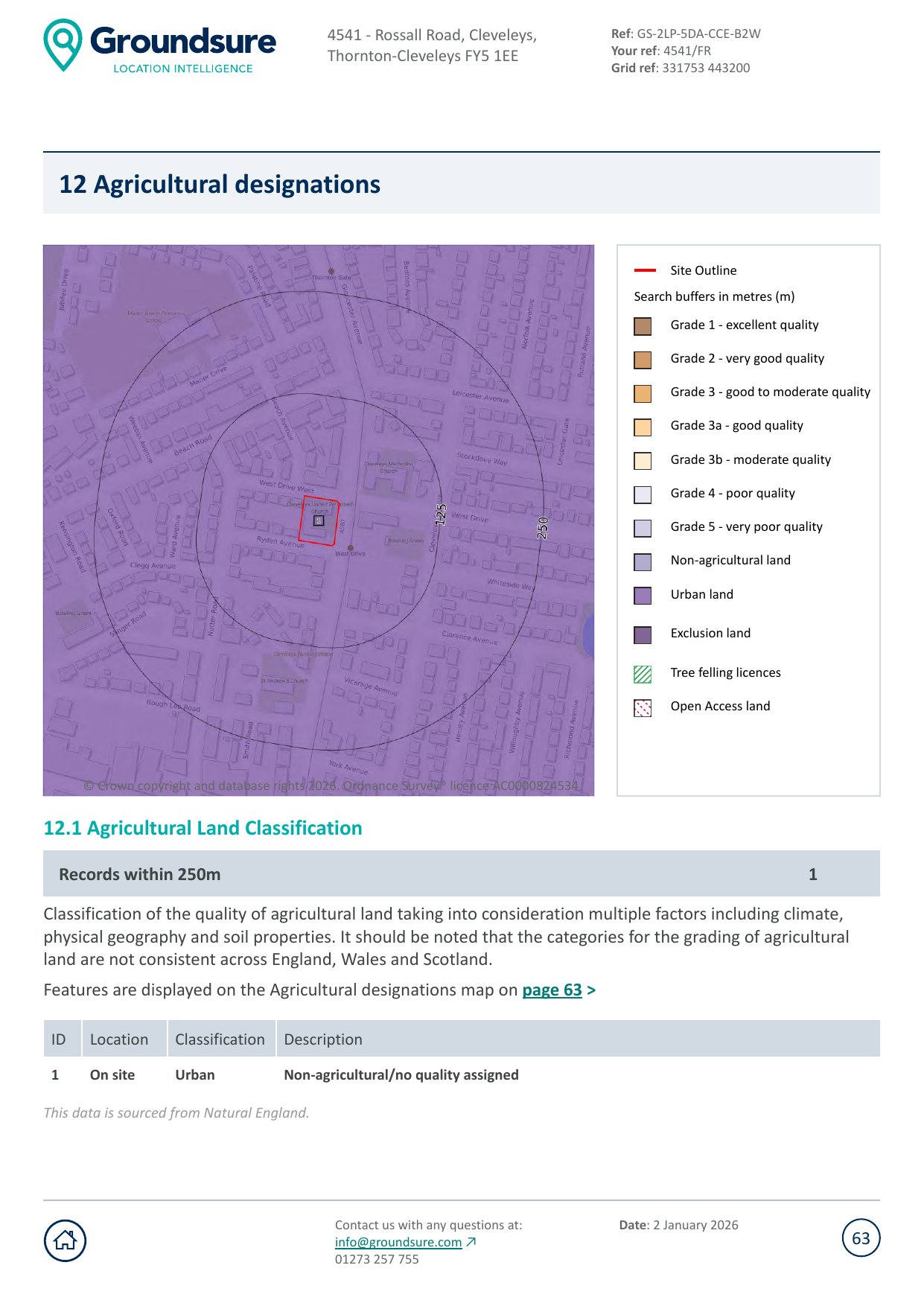Click the external link arrow beside email
This screenshot has height=1306, width=924.
(x=471, y=1242)
